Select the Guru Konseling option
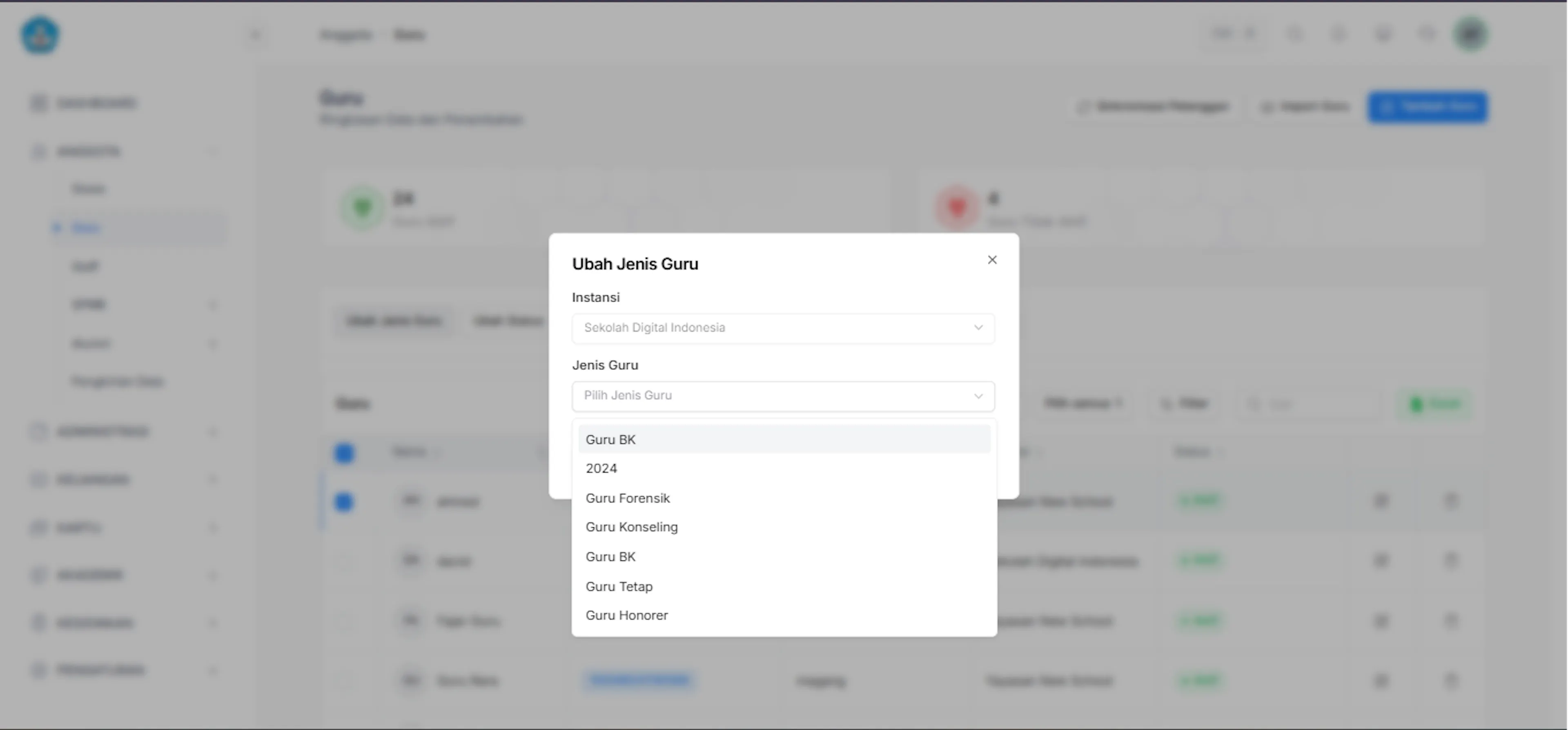Image resolution: width=1568 pixels, height=730 pixels. point(784,527)
